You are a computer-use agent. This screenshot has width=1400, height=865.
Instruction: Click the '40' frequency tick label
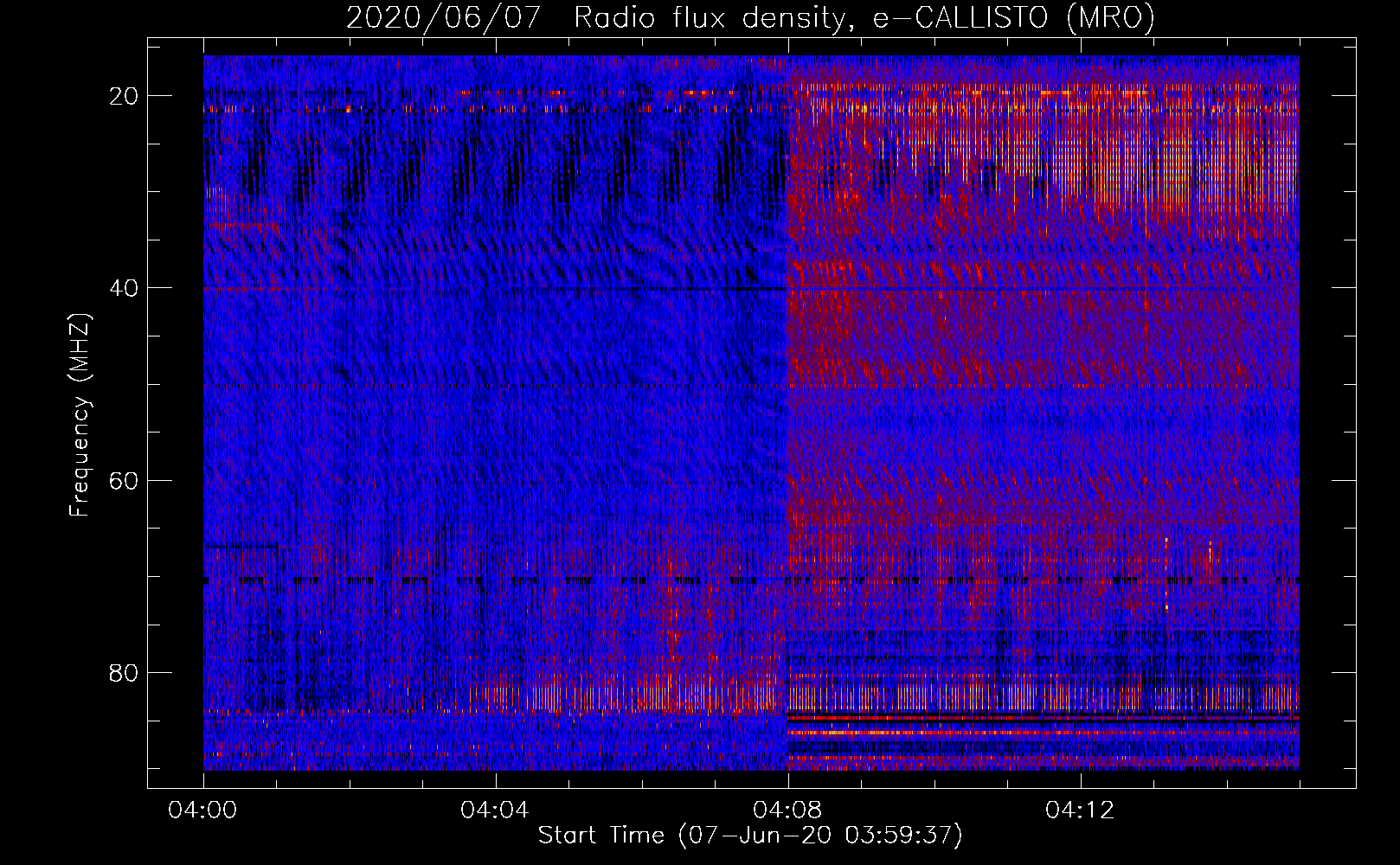click(x=125, y=288)
